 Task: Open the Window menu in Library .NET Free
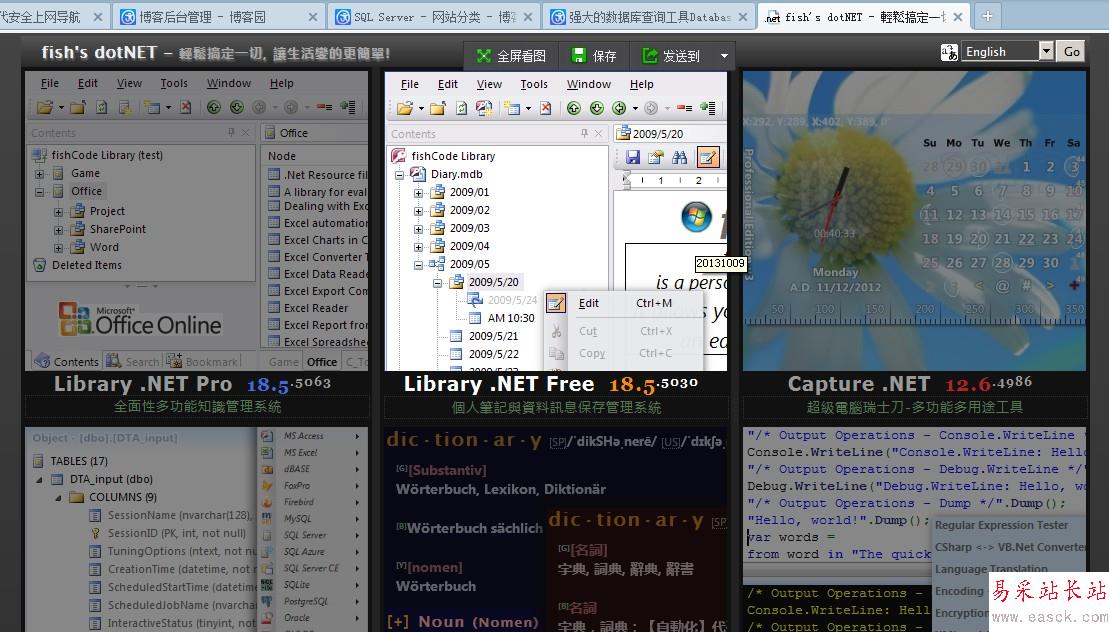coord(588,85)
